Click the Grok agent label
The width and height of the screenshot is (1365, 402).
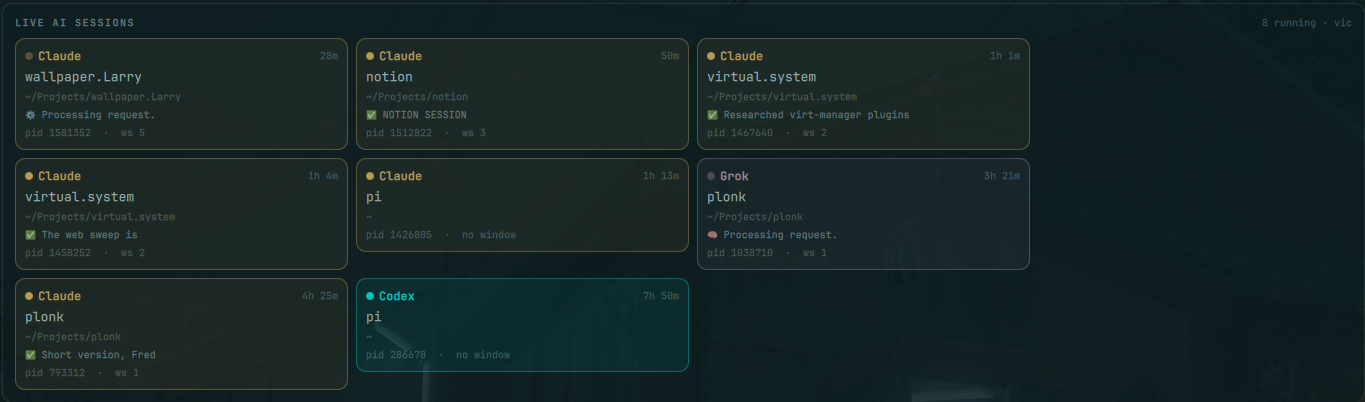point(734,176)
